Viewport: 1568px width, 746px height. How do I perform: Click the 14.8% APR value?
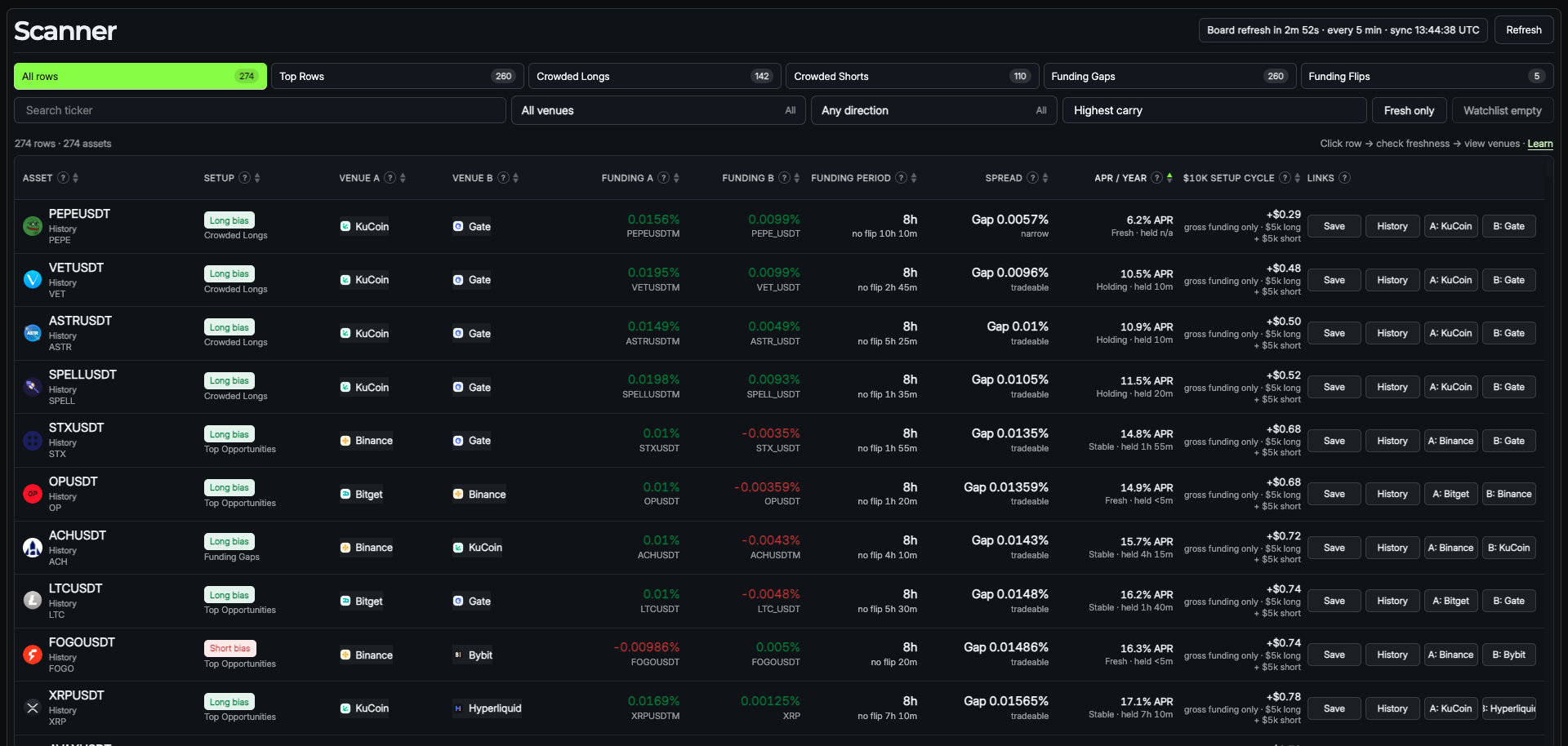point(1147,434)
